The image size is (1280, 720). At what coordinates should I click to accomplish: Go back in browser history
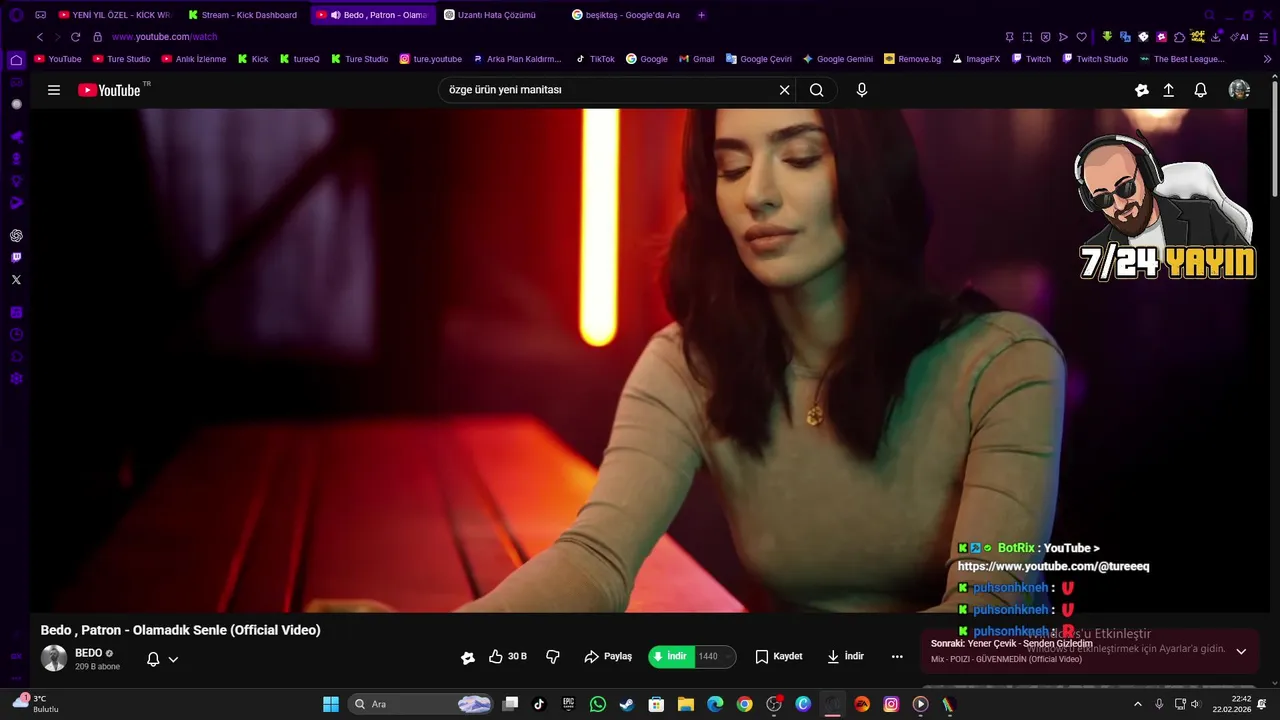click(x=40, y=37)
